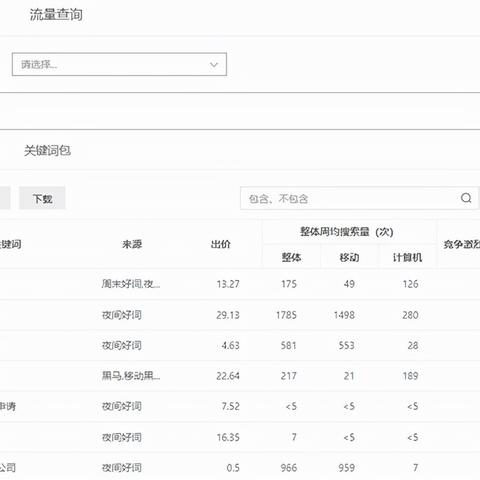Click the 来源 column header

point(132,244)
